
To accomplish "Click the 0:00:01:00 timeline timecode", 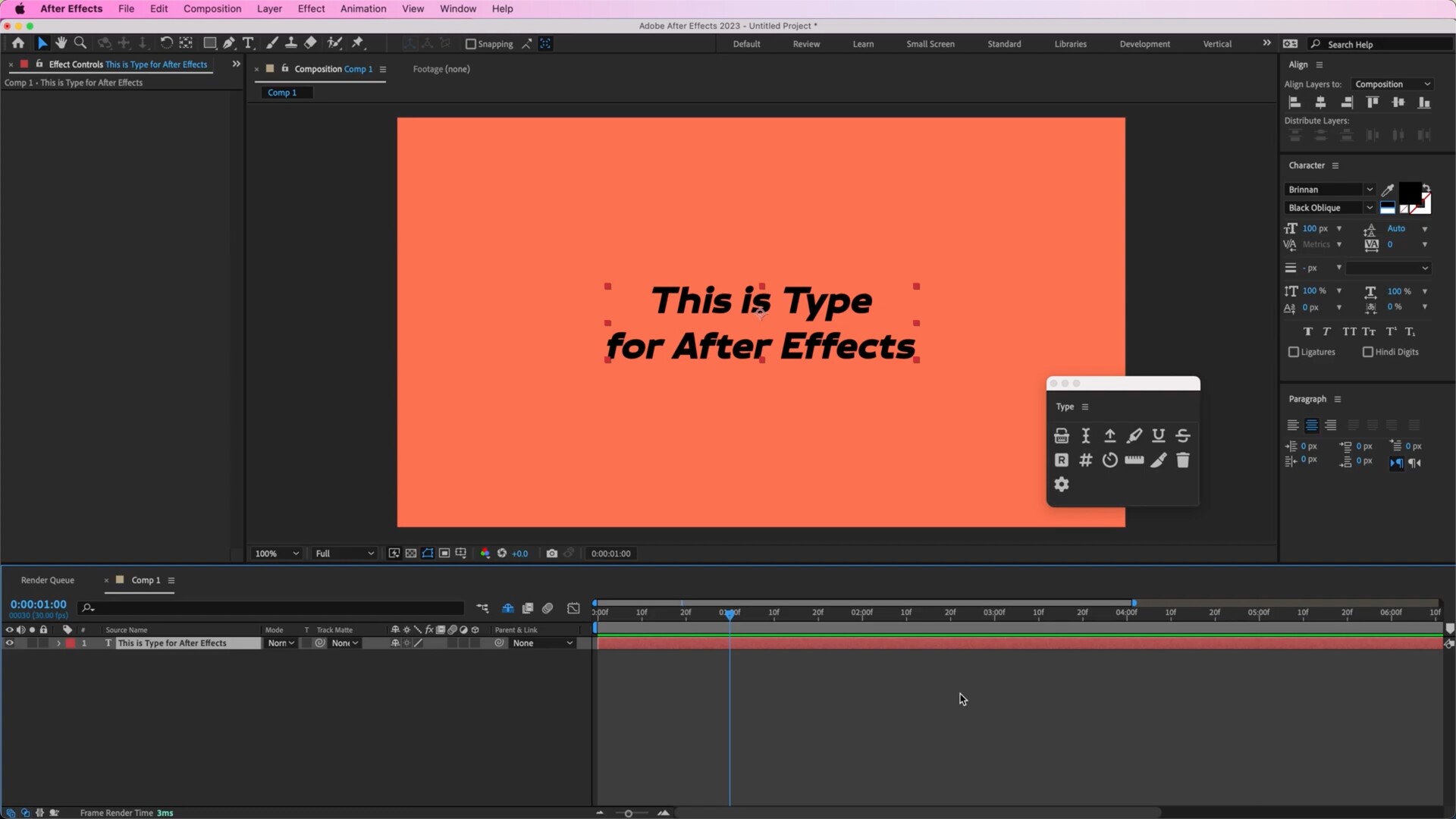I will pyautogui.click(x=38, y=604).
